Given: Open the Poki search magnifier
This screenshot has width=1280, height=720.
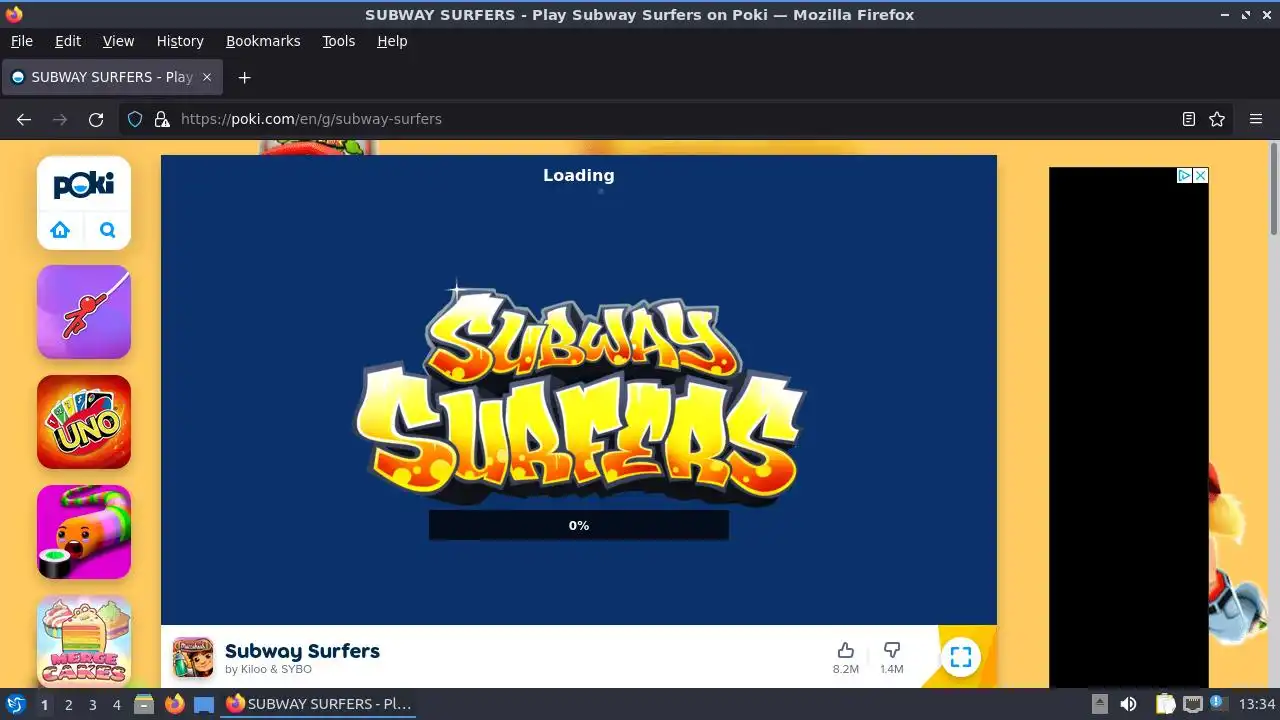Looking at the screenshot, I should (x=108, y=231).
